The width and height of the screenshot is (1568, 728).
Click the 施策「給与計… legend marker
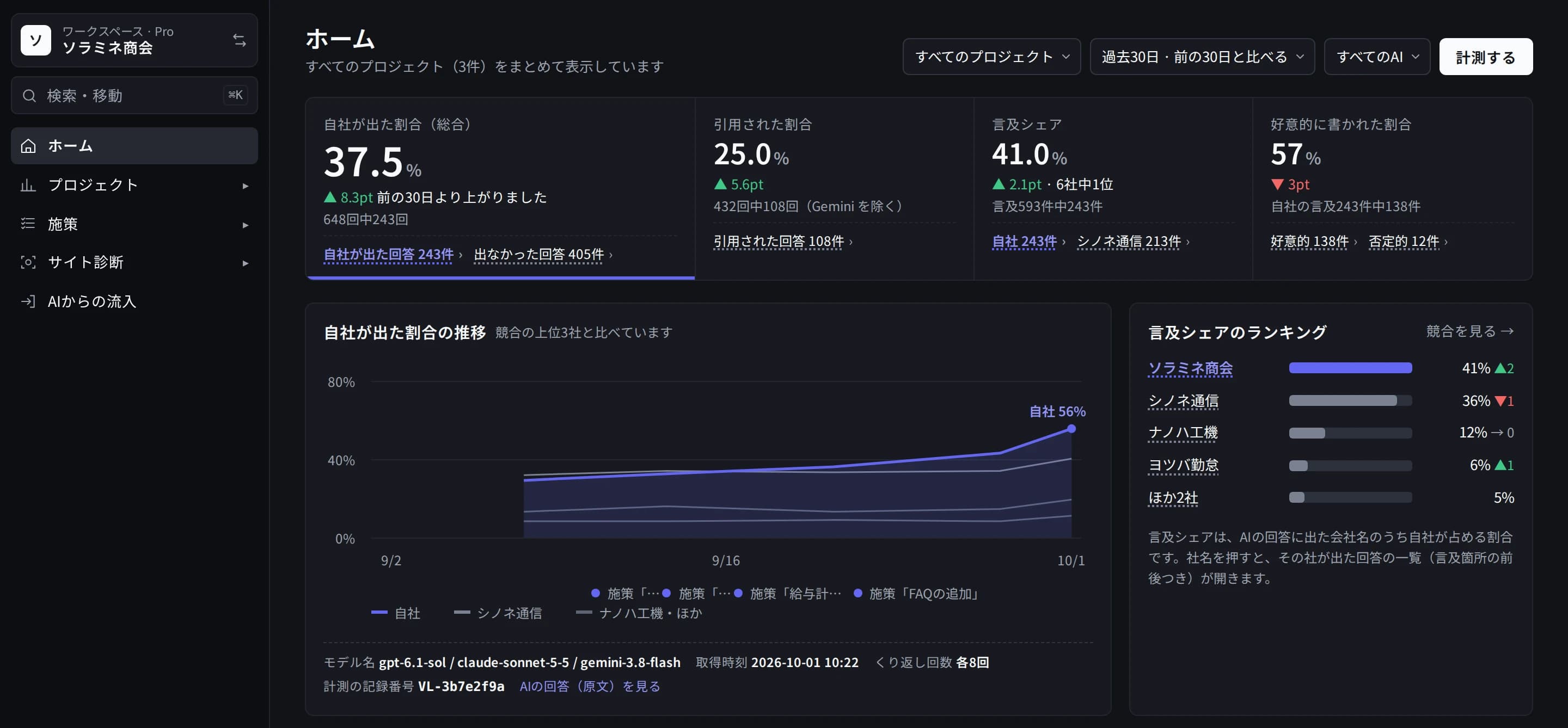[x=738, y=593]
